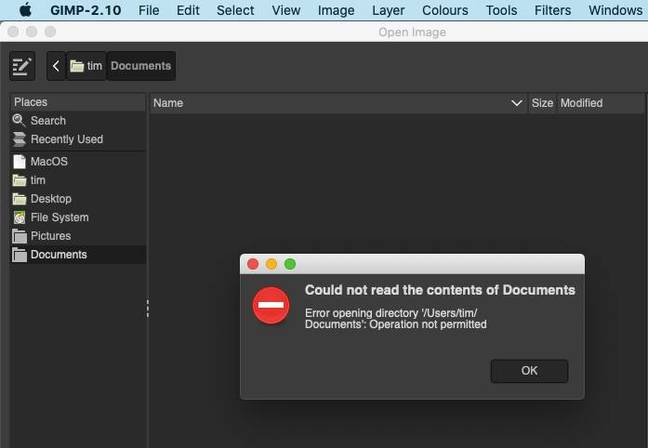Screen dimensions: 648x448
Task: Sort by the Size column header
Action: [542, 103]
